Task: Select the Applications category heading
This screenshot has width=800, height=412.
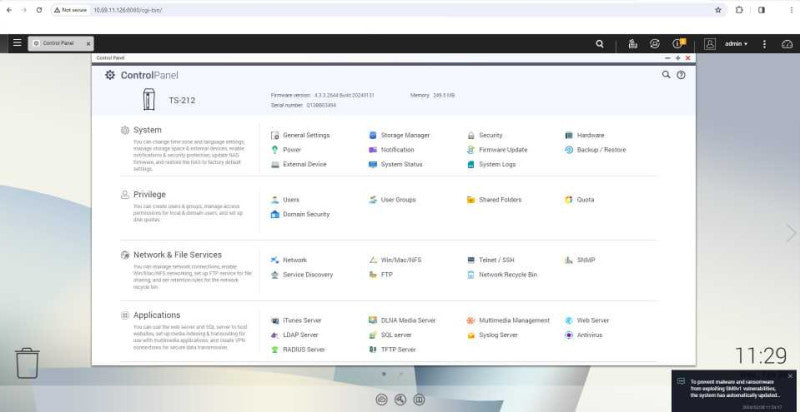Action: pyautogui.click(x=157, y=315)
